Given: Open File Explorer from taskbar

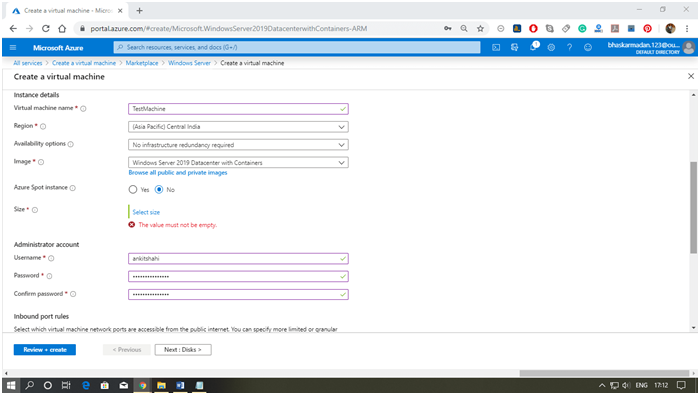Looking at the screenshot, I should click(x=161, y=385).
